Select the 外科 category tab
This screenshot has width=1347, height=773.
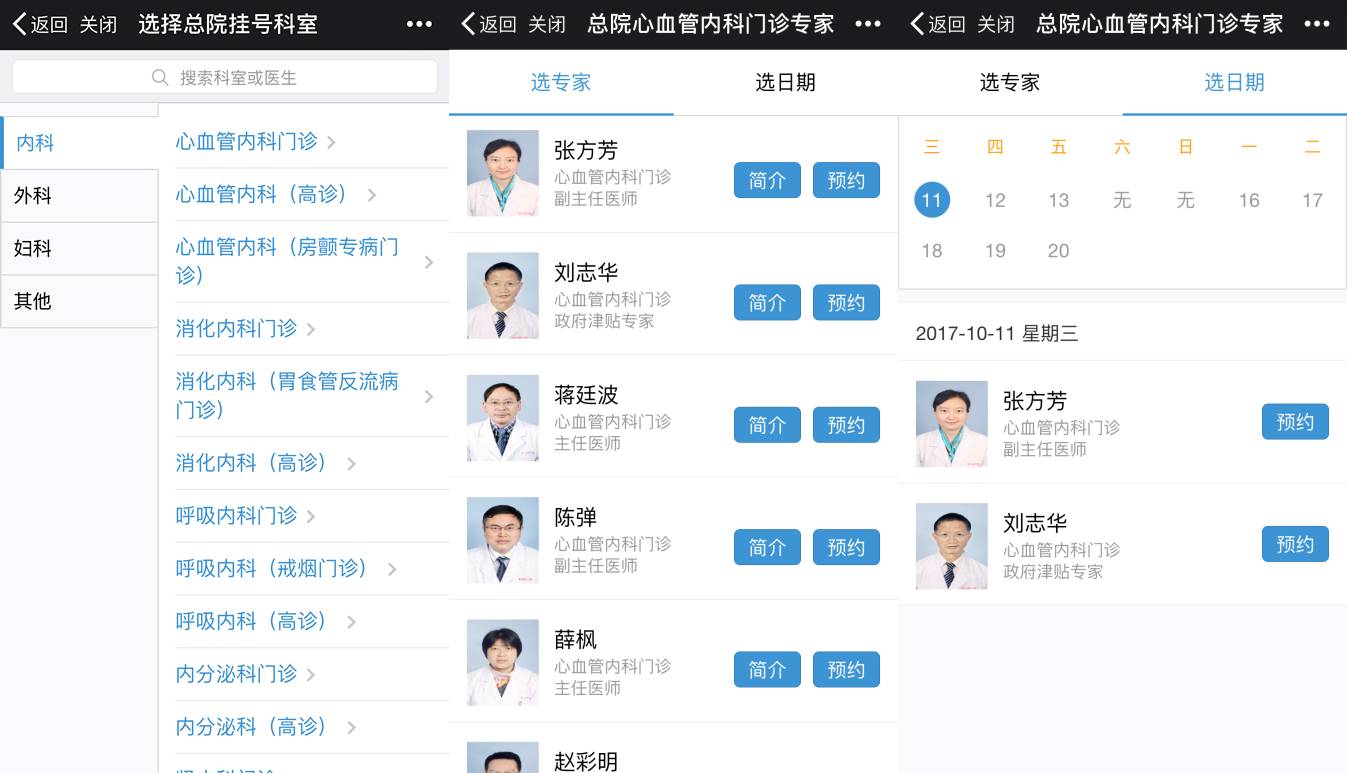(33, 195)
